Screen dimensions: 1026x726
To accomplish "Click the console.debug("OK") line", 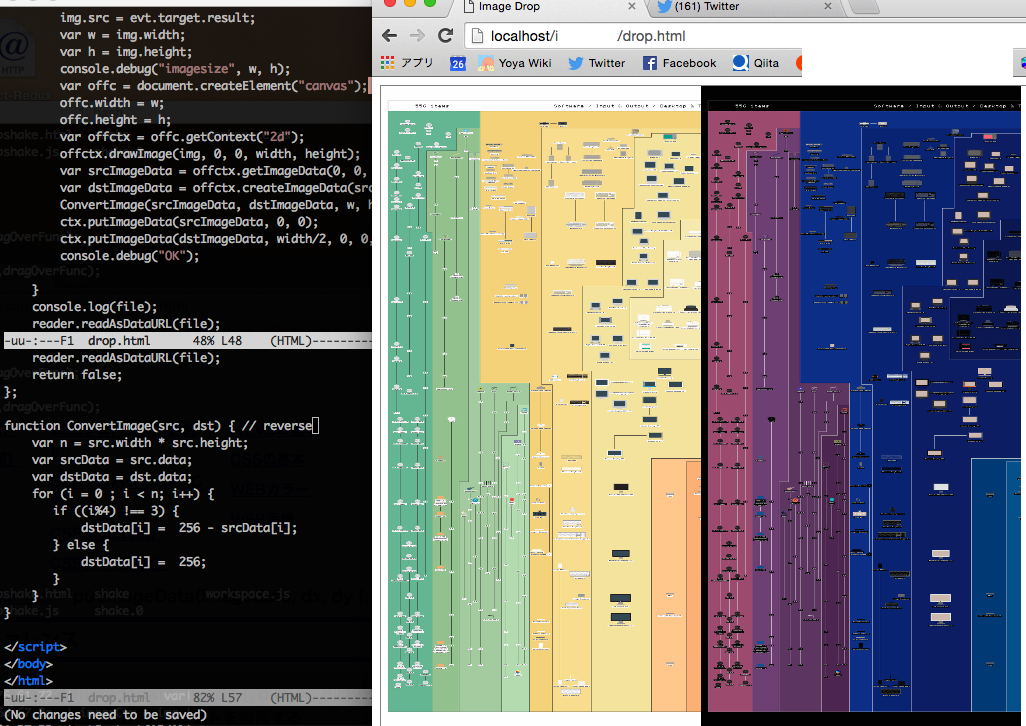I will [x=130, y=256].
